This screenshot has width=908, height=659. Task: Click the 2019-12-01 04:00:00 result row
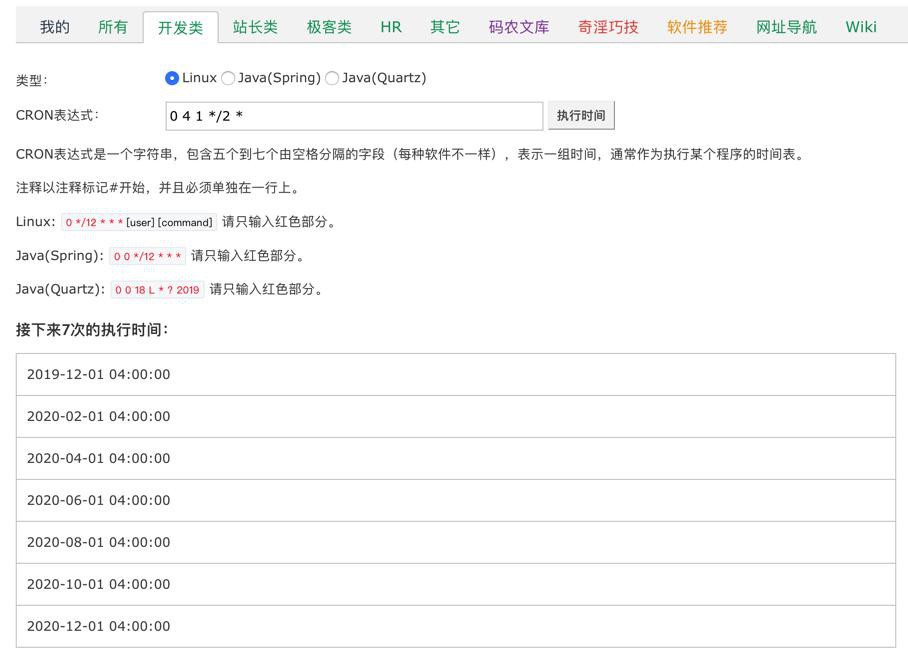[x=455, y=374]
